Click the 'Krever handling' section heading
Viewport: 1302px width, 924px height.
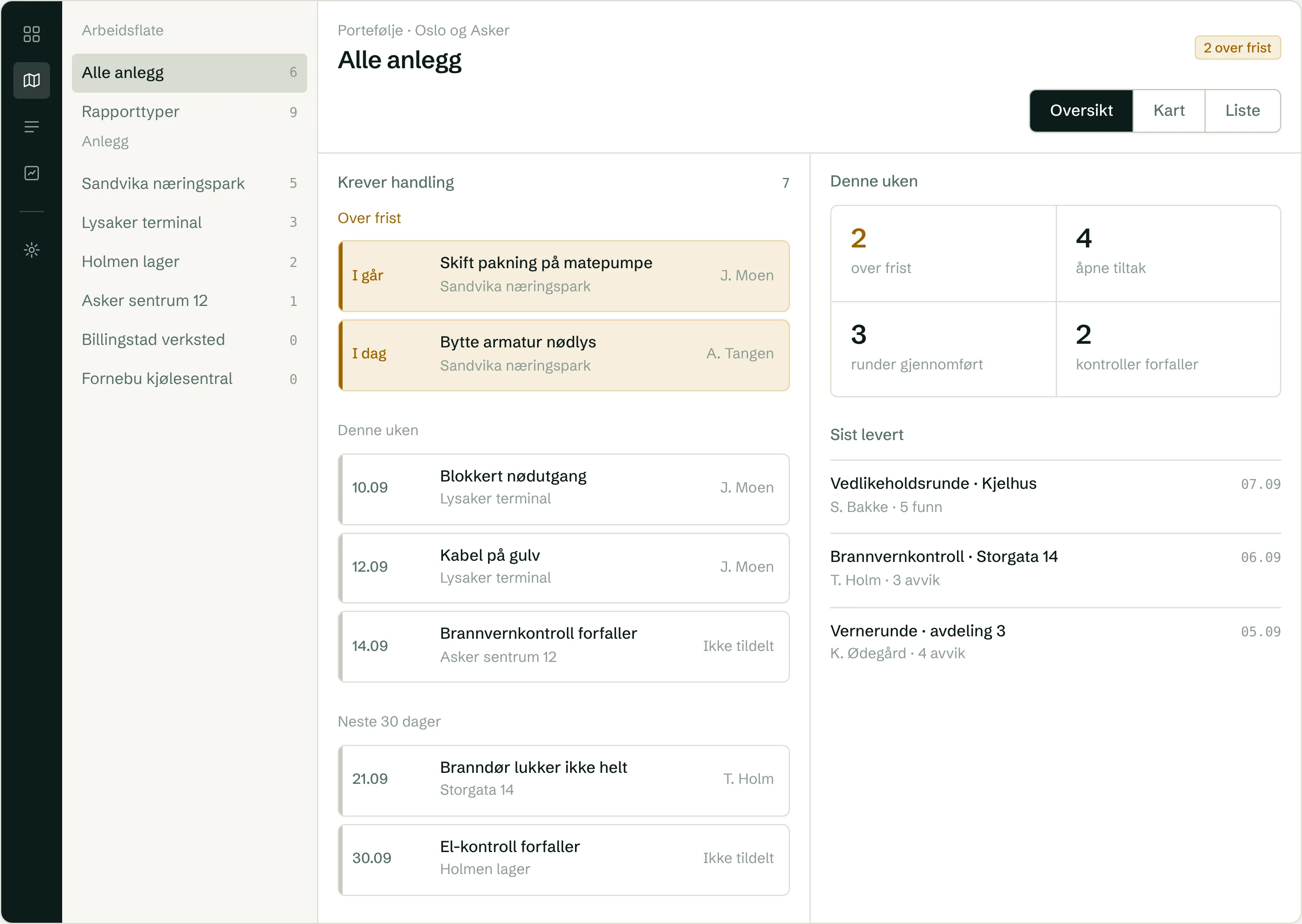pyautogui.click(x=395, y=182)
